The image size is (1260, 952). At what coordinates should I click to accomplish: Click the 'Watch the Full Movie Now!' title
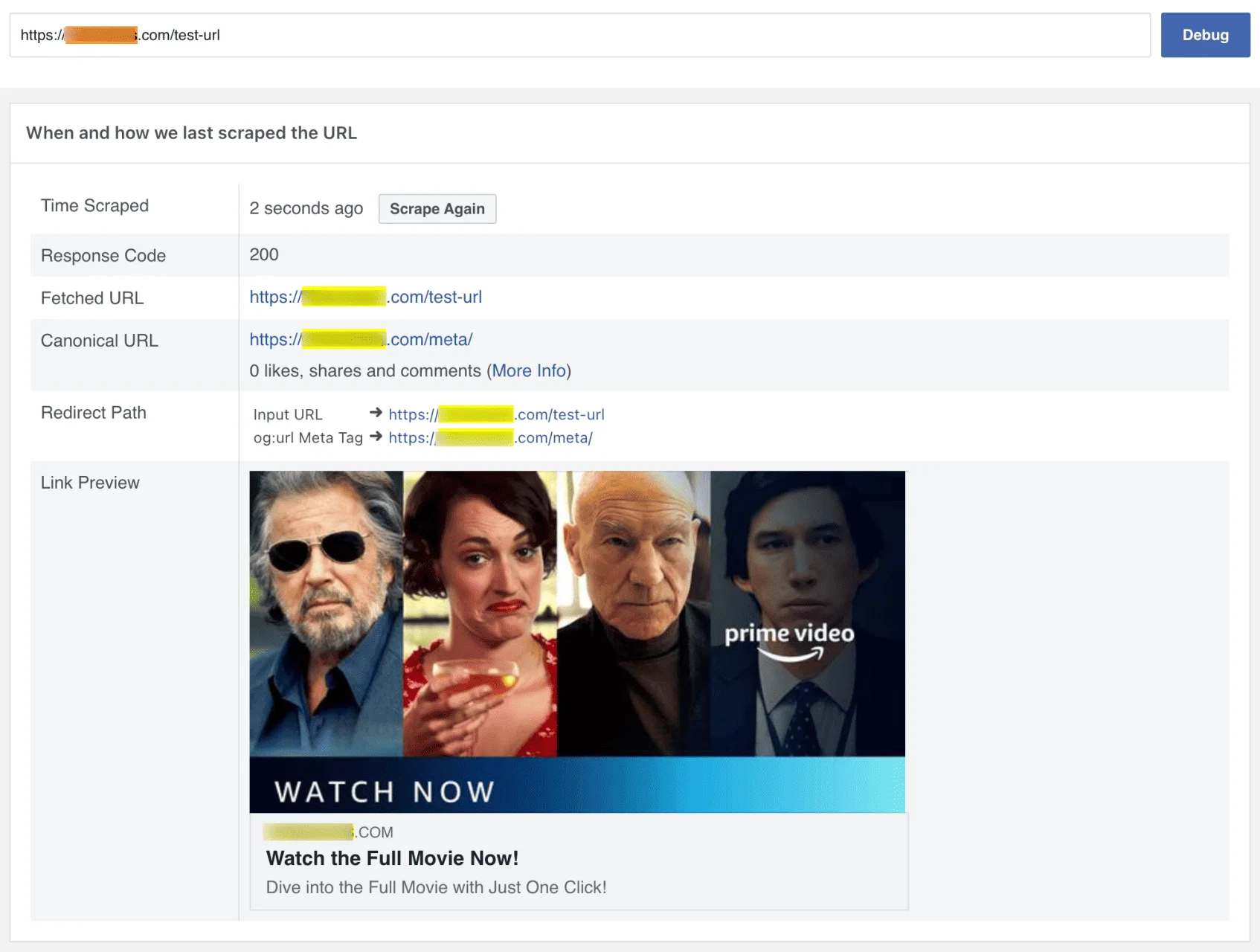coord(392,858)
